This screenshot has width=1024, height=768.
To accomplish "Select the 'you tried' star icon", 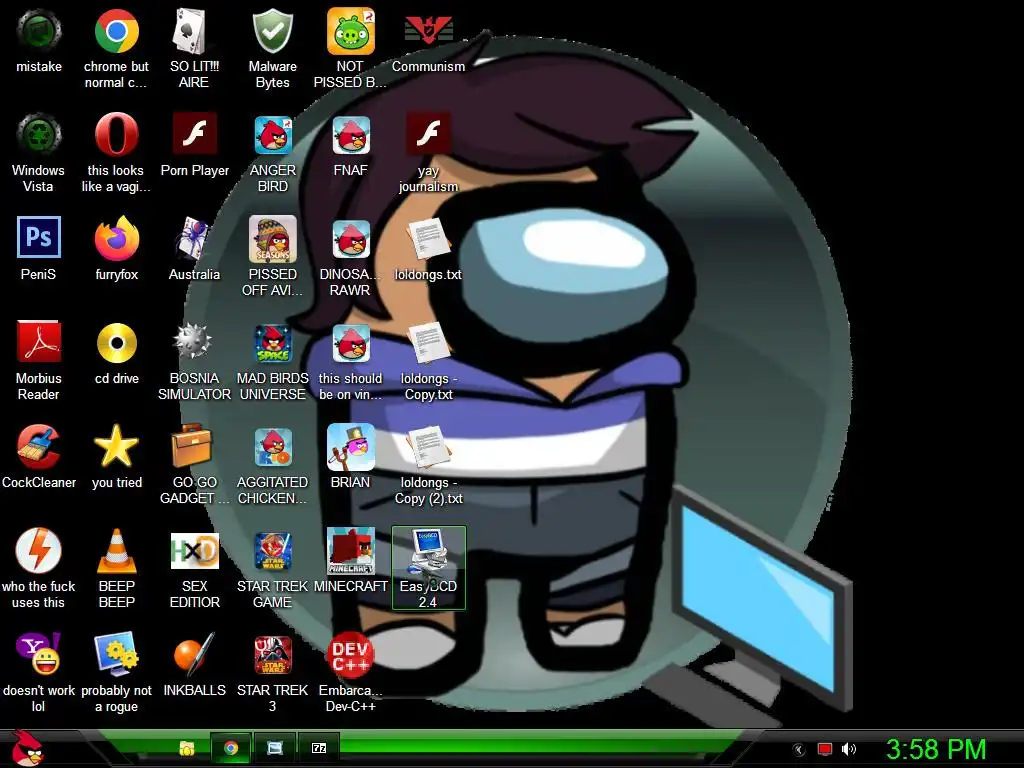I will [116, 447].
